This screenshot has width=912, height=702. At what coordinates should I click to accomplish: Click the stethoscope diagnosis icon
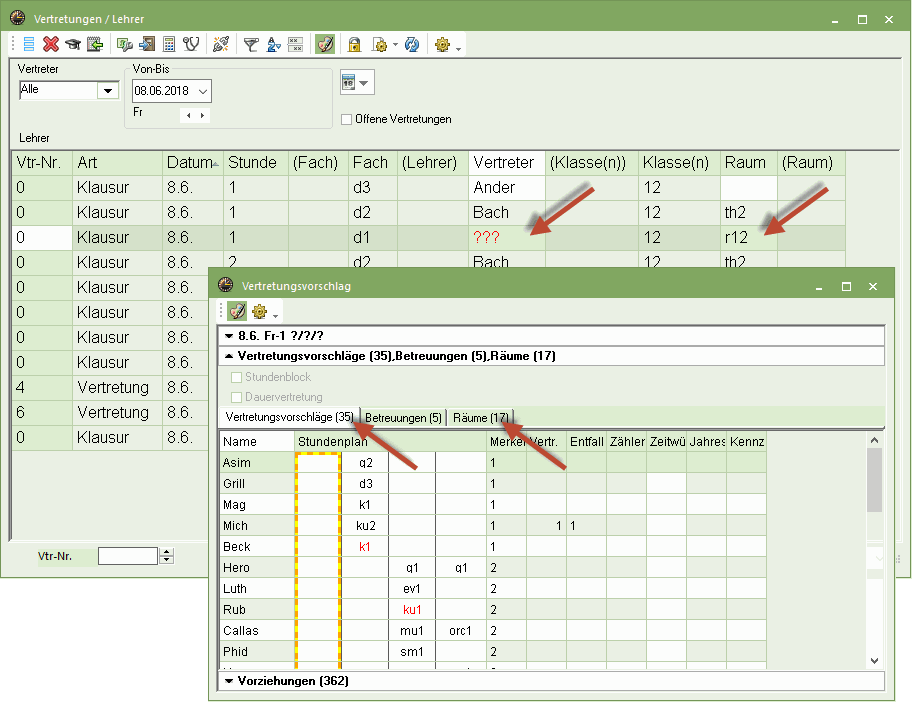point(191,44)
